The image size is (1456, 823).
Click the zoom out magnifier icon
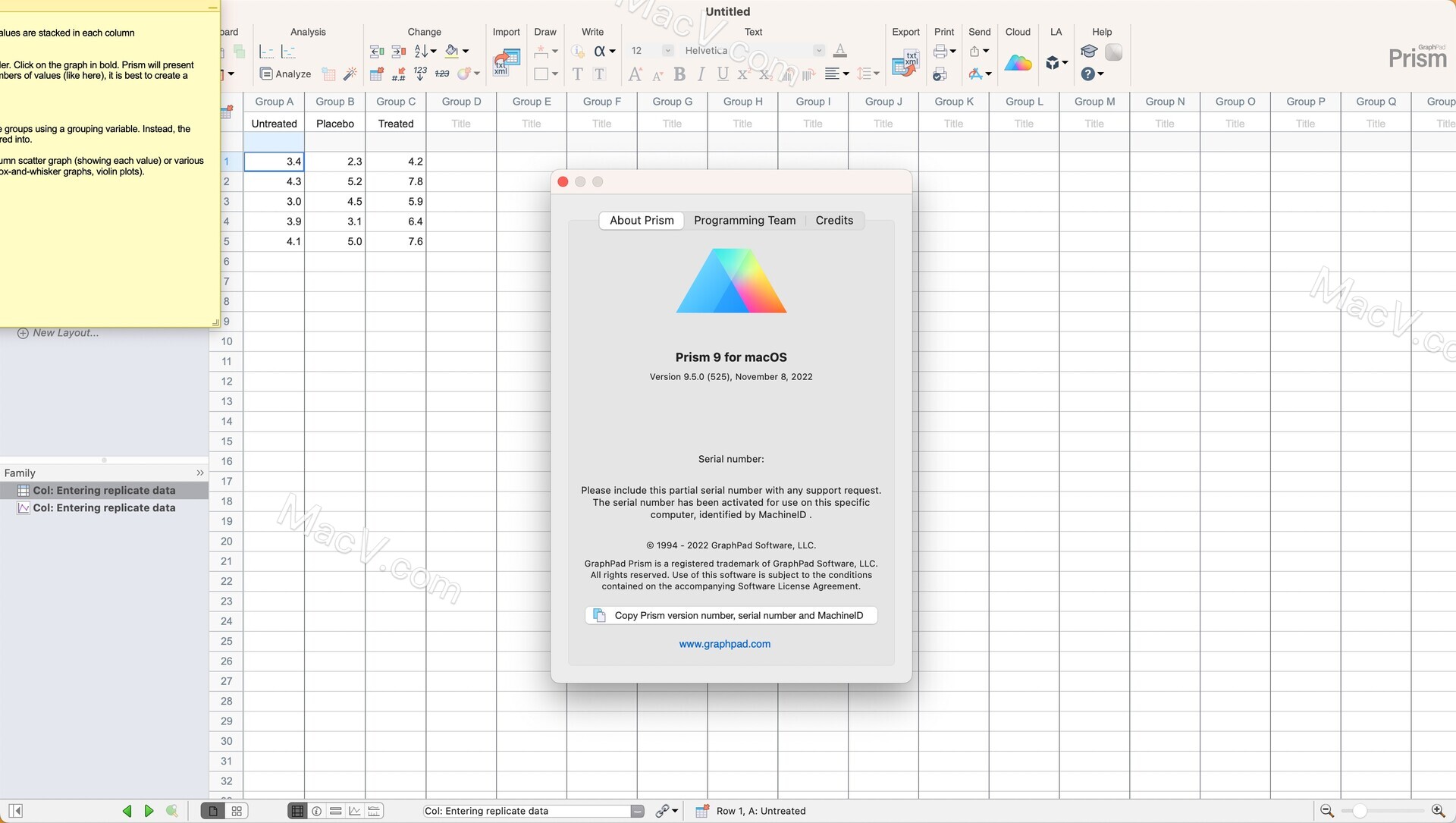1326,811
